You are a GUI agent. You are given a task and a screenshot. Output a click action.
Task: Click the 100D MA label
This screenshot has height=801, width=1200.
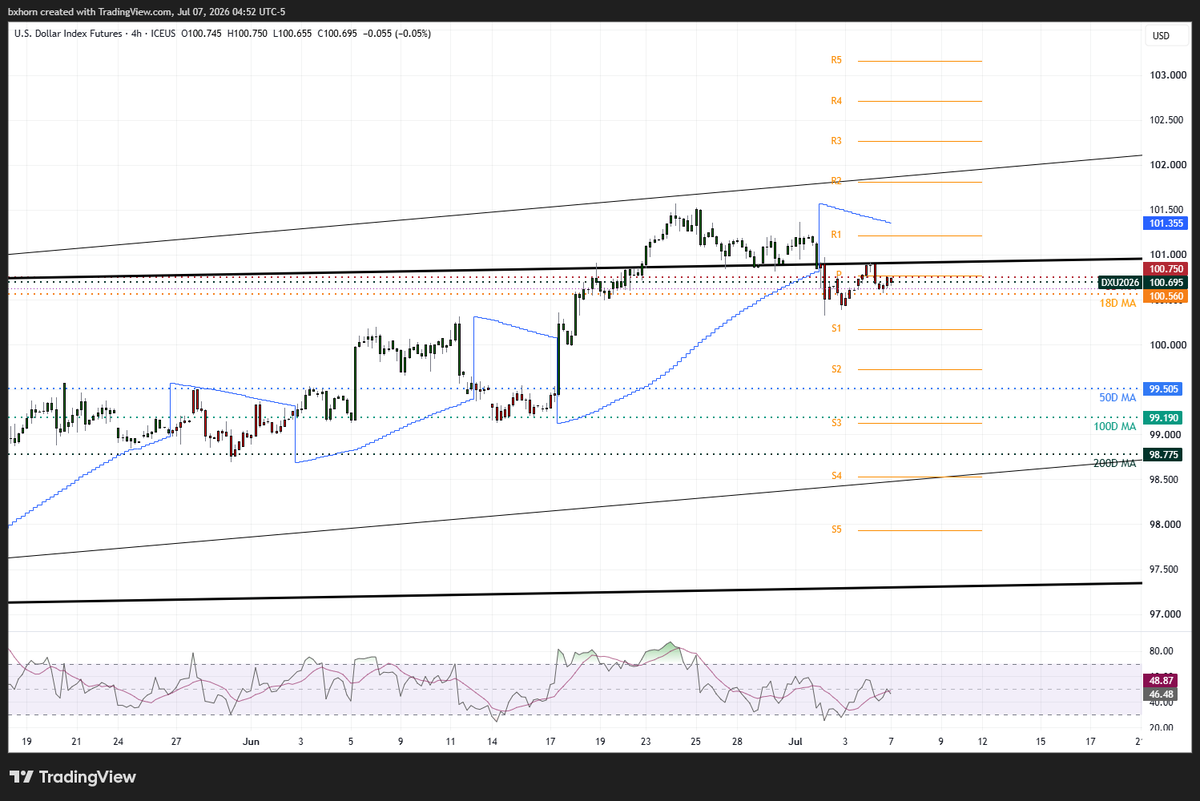pos(1115,426)
